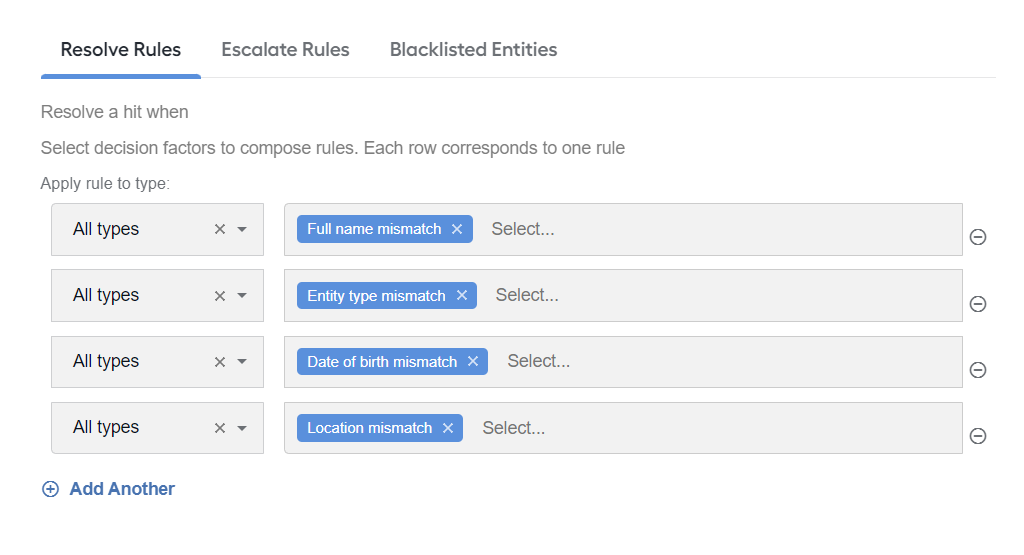This screenshot has width=1024, height=555.
Task: Open the Blacklisted Entities tab
Action: 473,50
